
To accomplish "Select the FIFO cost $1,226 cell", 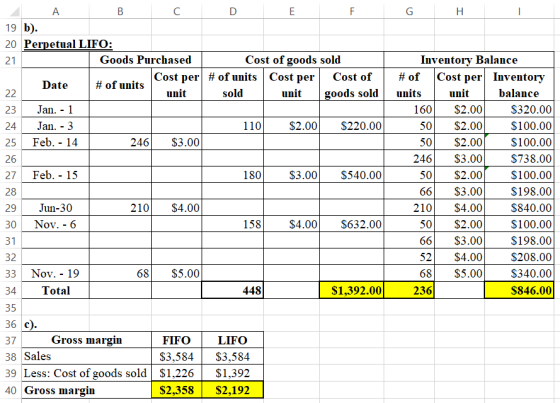I will tap(176, 373).
